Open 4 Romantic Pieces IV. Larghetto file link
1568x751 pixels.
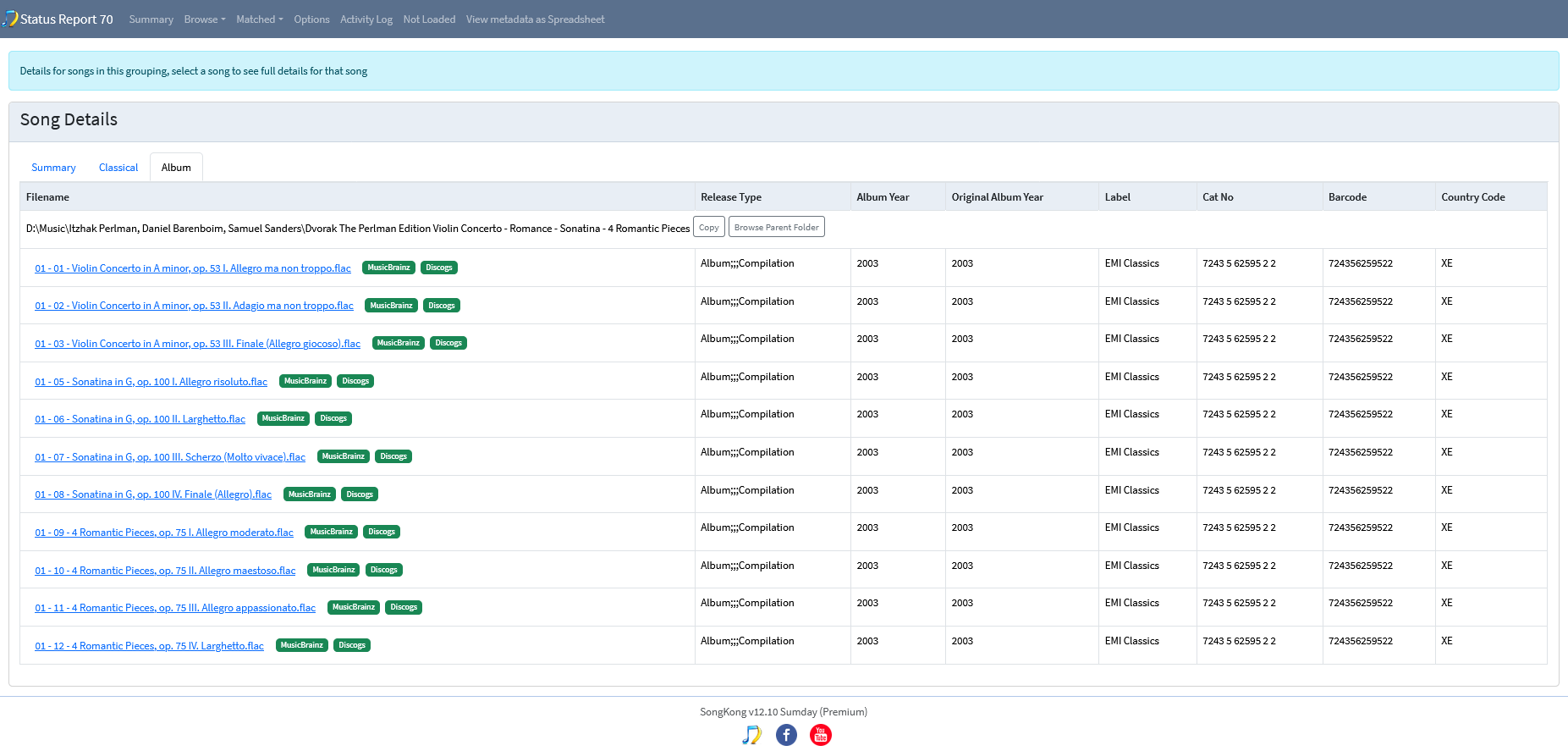click(x=150, y=646)
